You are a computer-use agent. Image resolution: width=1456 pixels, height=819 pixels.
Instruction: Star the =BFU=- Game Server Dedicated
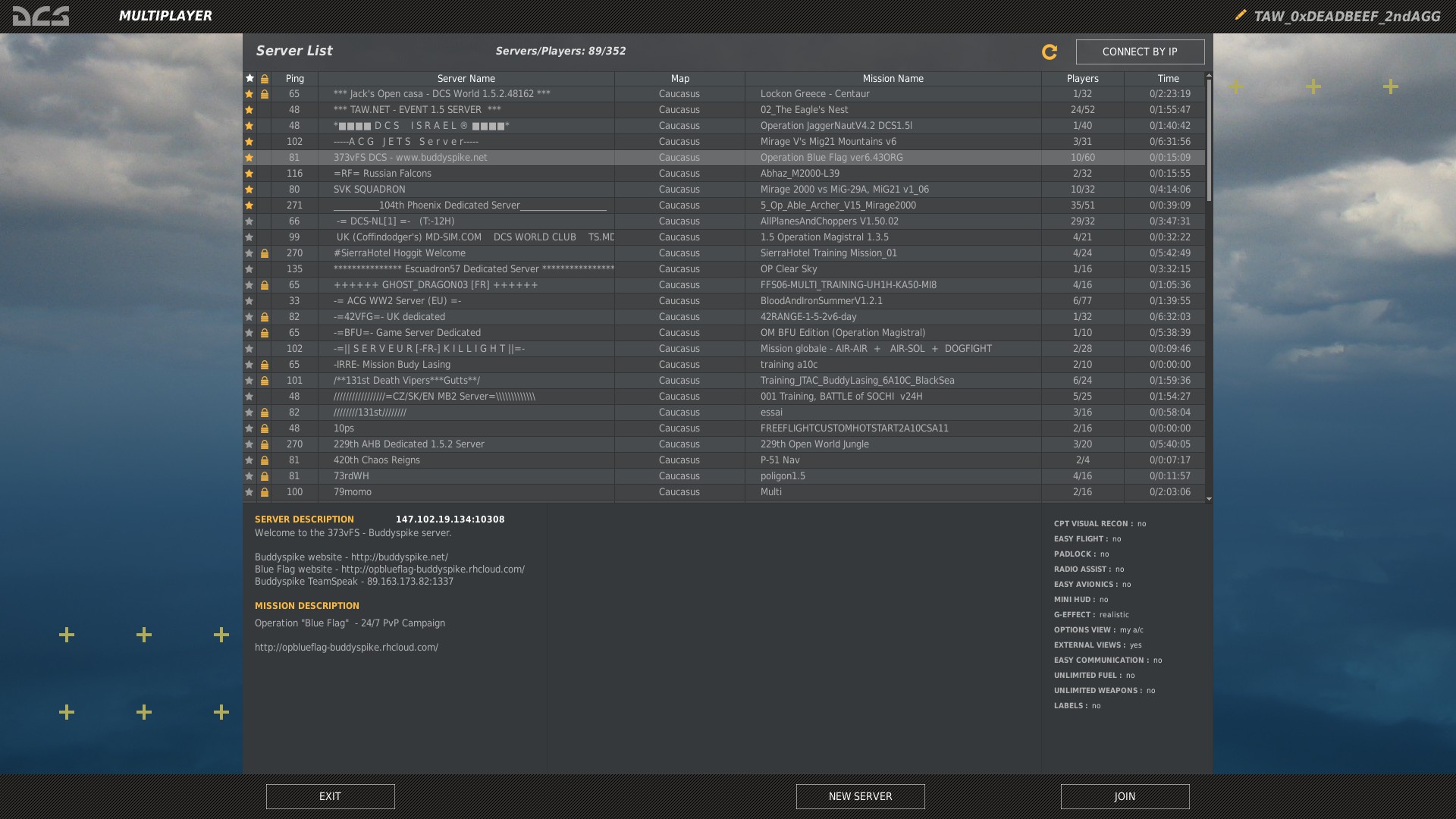tap(249, 333)
